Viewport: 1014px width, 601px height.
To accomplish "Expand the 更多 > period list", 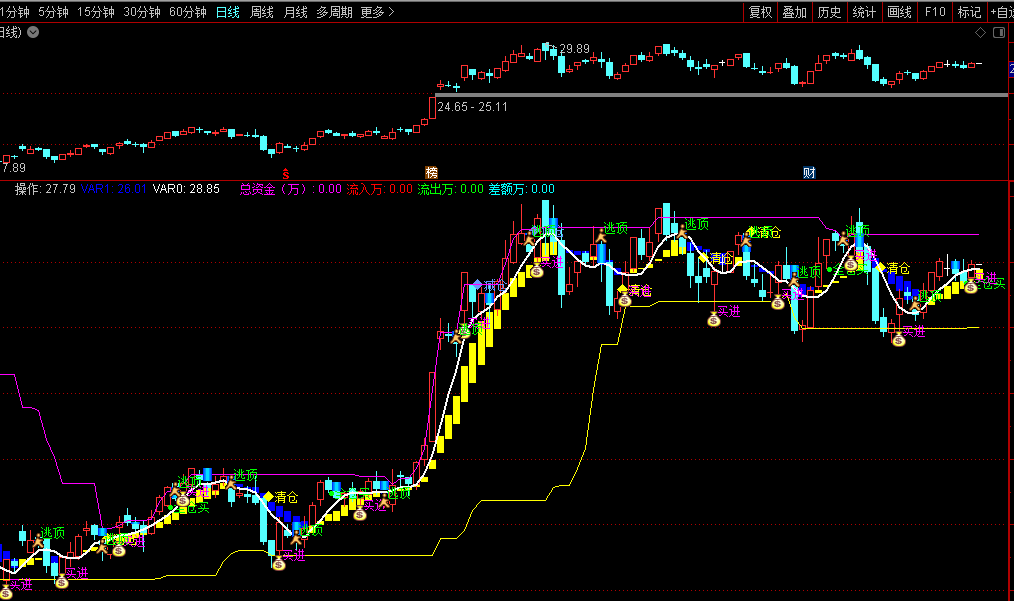I will [x=377, y=12].
